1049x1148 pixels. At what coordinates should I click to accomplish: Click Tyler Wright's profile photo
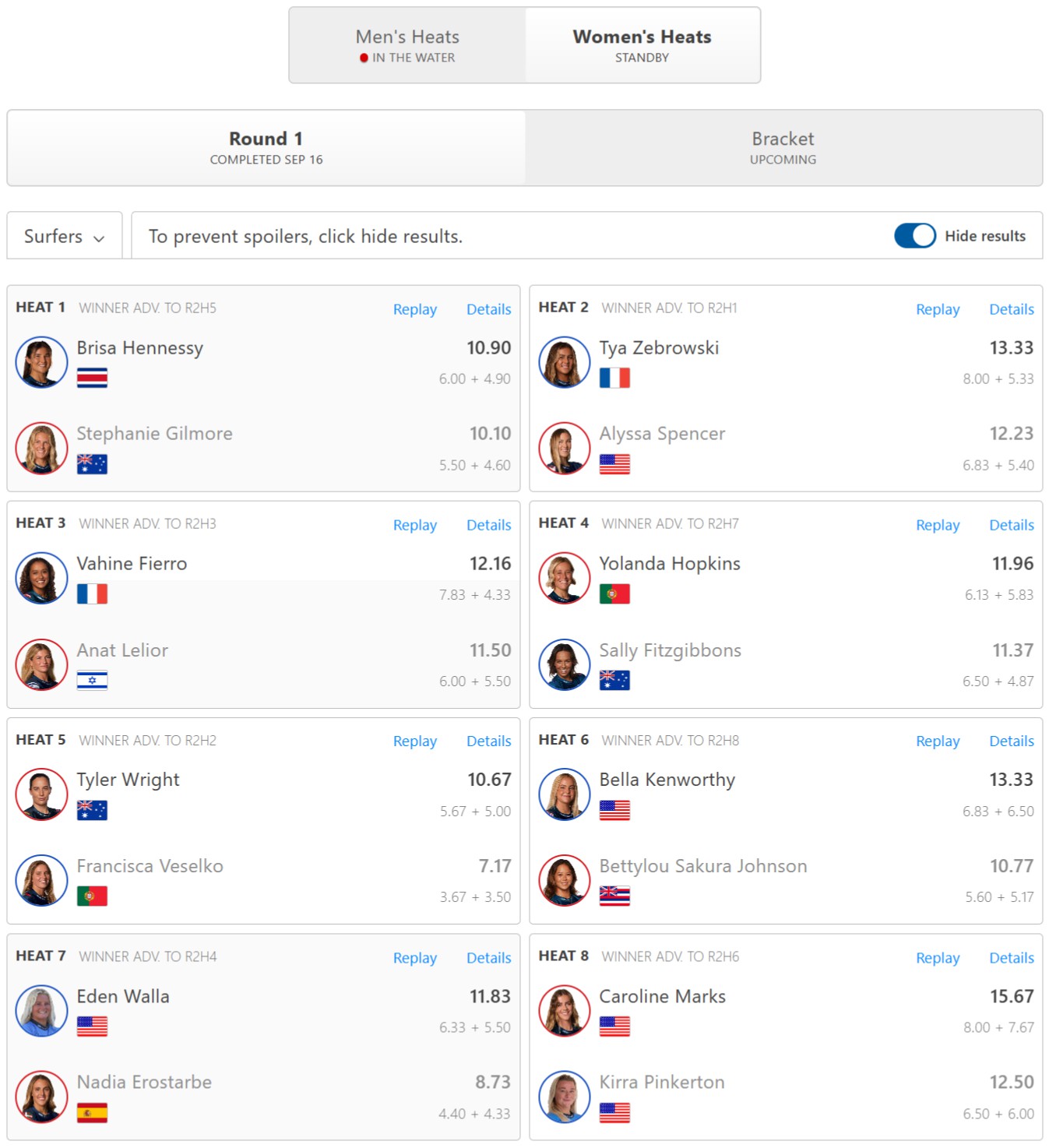tap(41, 794)
